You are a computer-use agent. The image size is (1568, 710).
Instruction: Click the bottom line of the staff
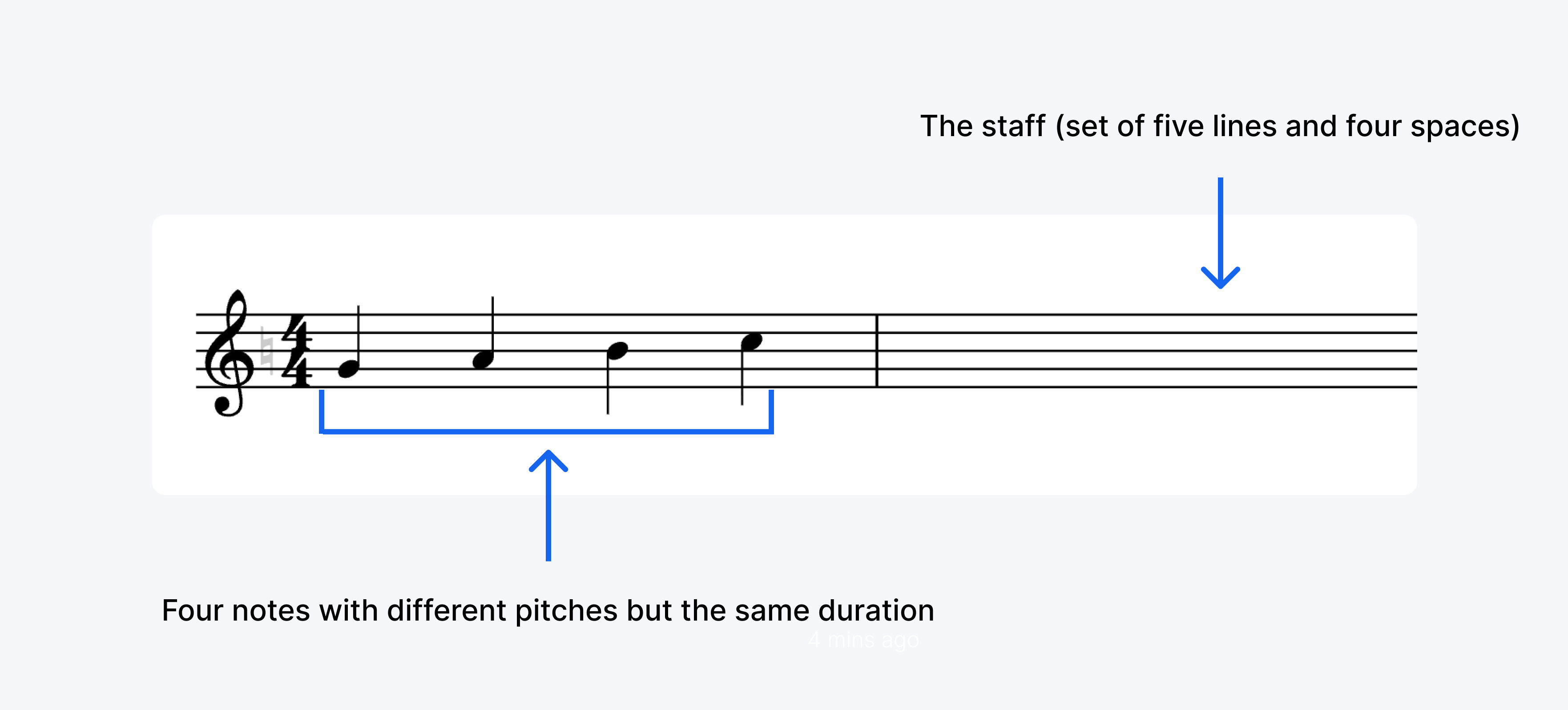806,387
